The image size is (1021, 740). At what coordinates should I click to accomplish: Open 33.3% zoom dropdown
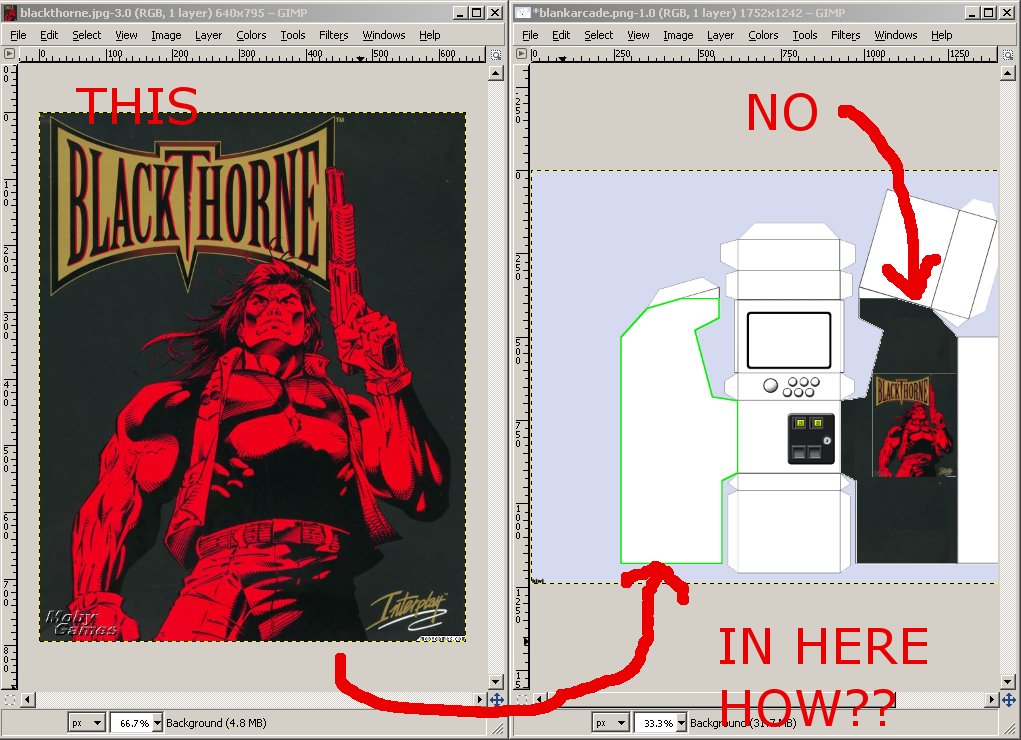pos(682,723)
